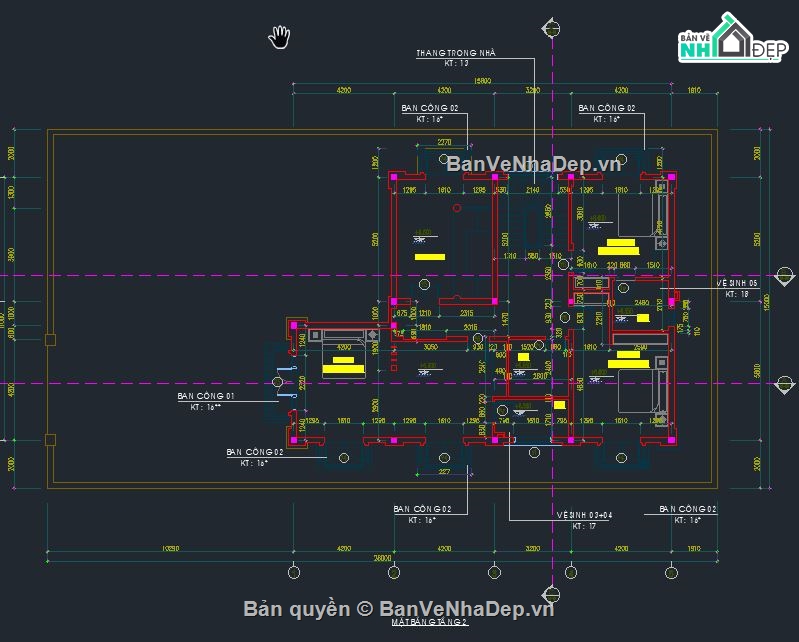Click the KT: 17 annotation

(x=584, y=526)
